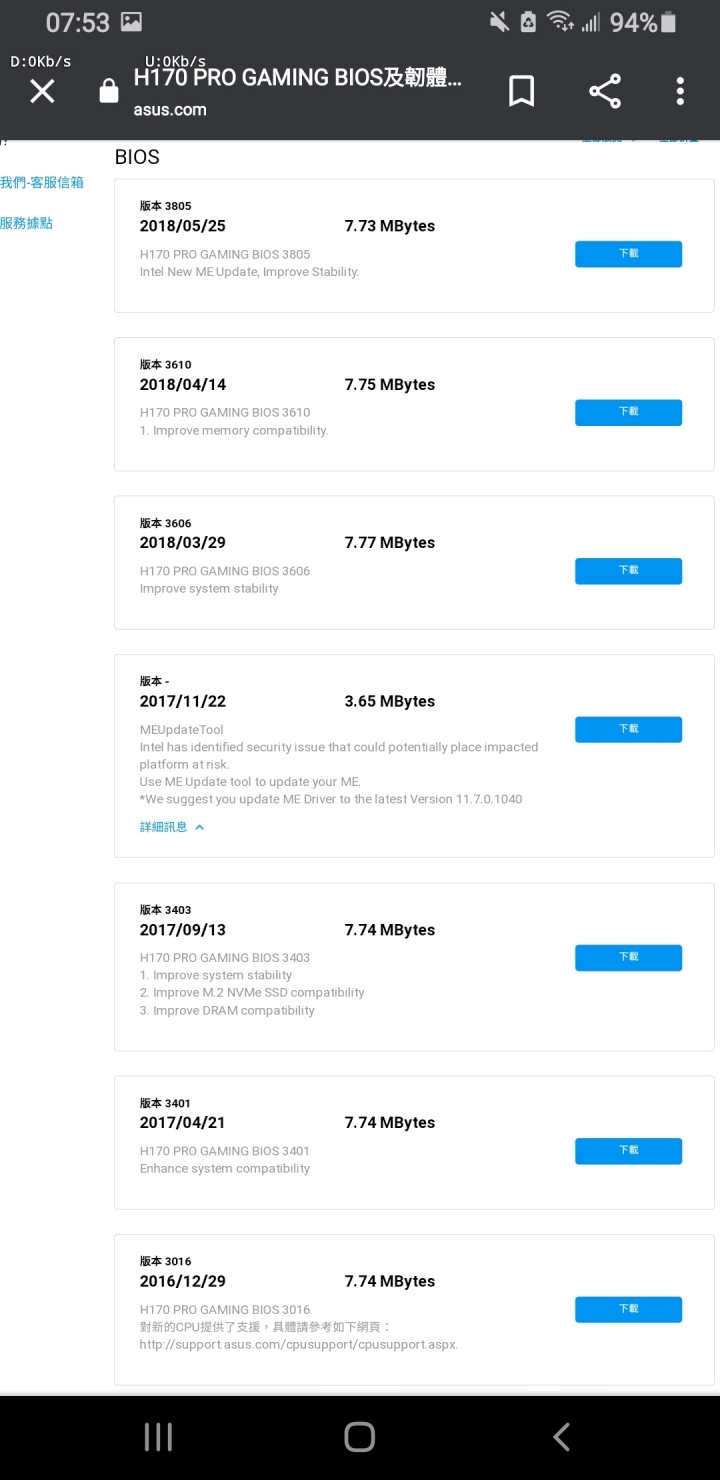Download BIOS version 3805
The width and height of the screenshot is (720, 1480).
[x=628, y=254]
